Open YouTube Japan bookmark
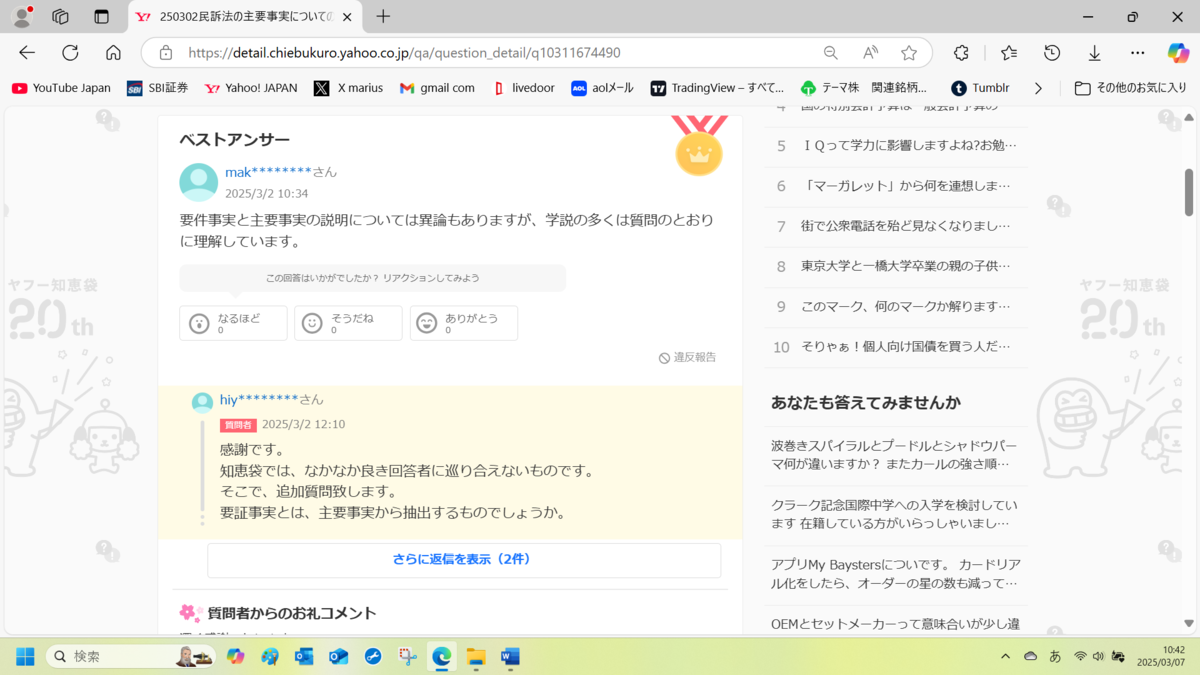 click(x=61, y=88)
